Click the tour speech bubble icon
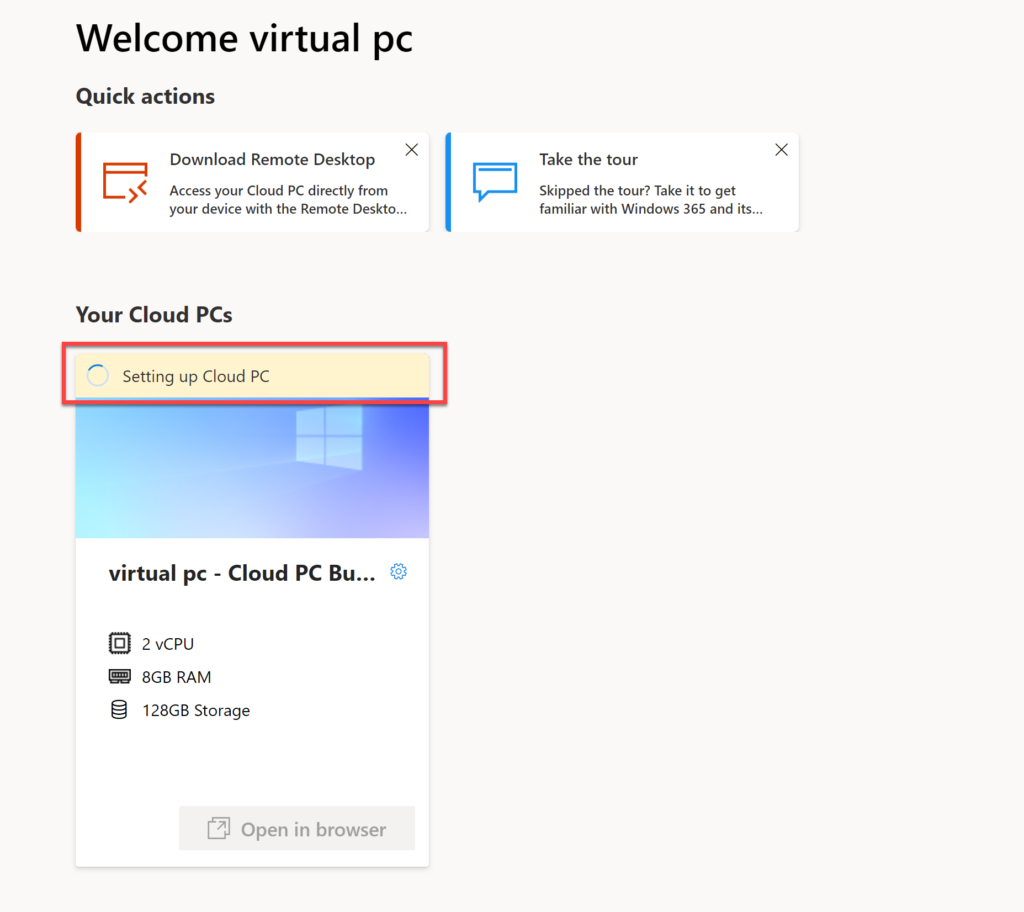Screen dimensions: 1024x912 tap(495, 182)
